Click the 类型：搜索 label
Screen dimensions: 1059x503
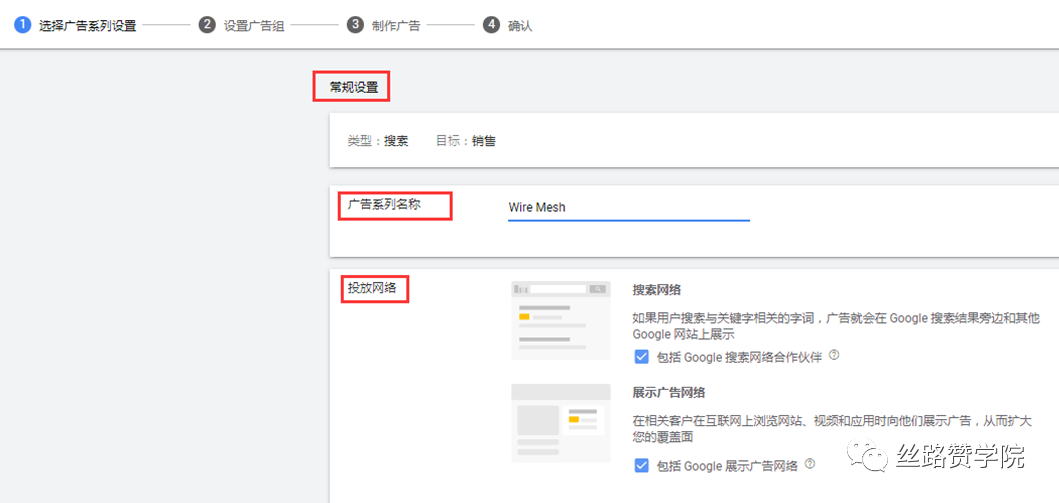coord(378,142)
